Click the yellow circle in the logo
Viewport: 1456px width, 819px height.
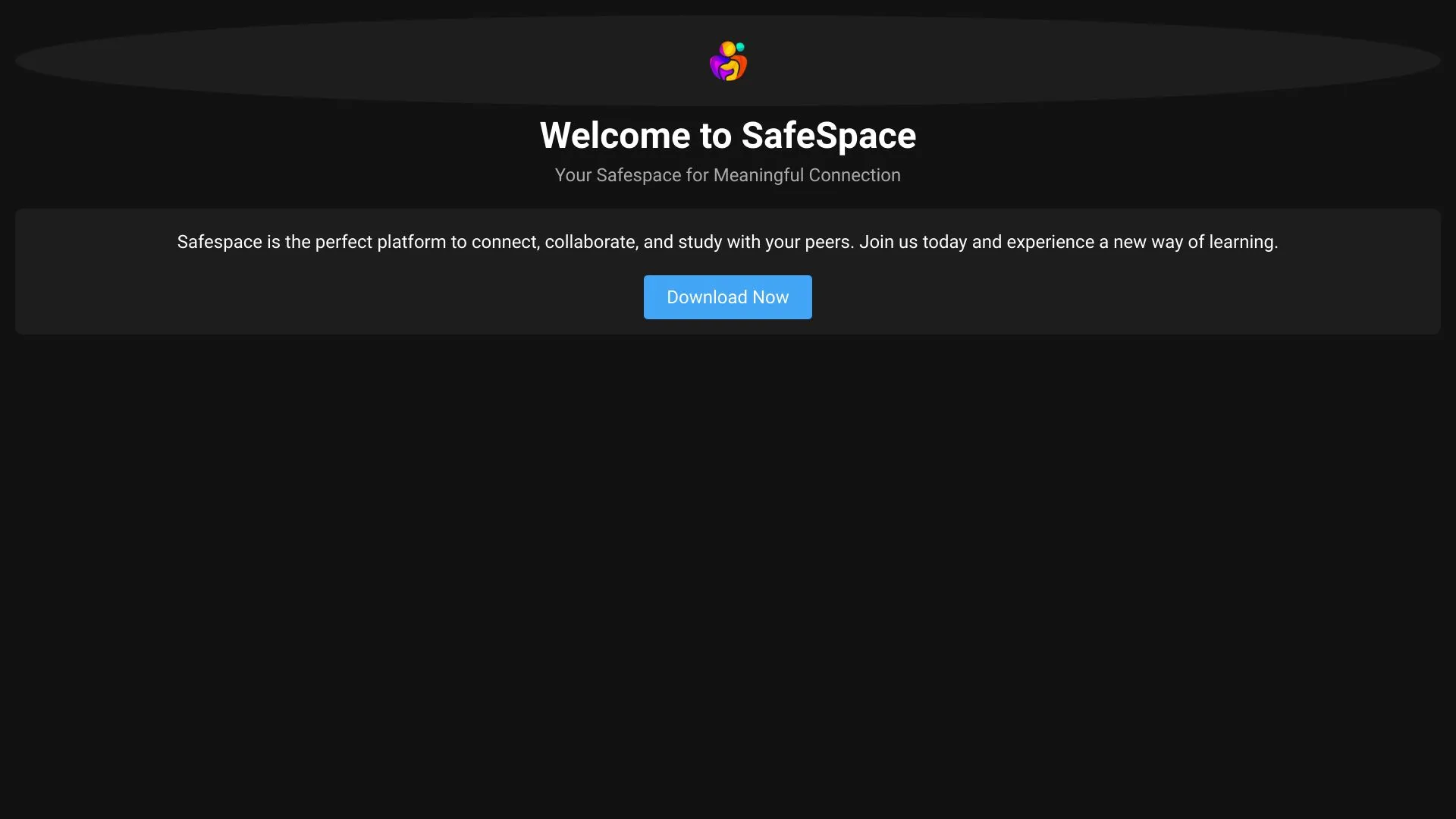[x=728, y=49]
